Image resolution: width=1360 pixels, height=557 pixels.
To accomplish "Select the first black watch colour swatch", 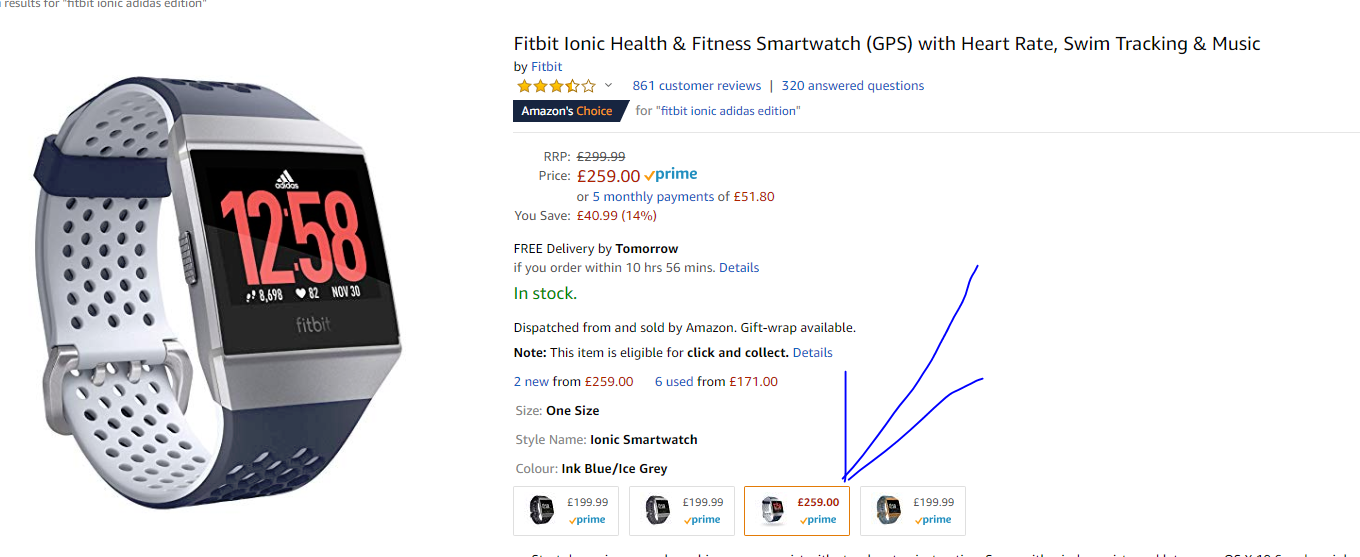I will (x=565, y=511).
